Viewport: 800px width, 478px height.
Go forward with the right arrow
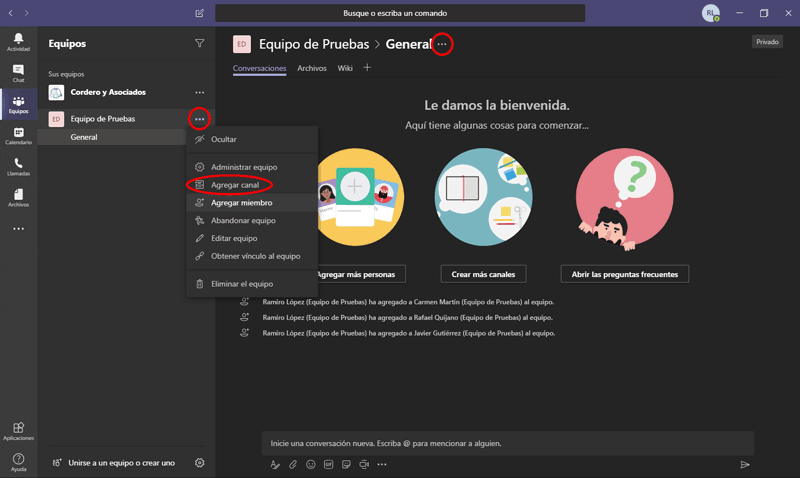tap(27, 13)
